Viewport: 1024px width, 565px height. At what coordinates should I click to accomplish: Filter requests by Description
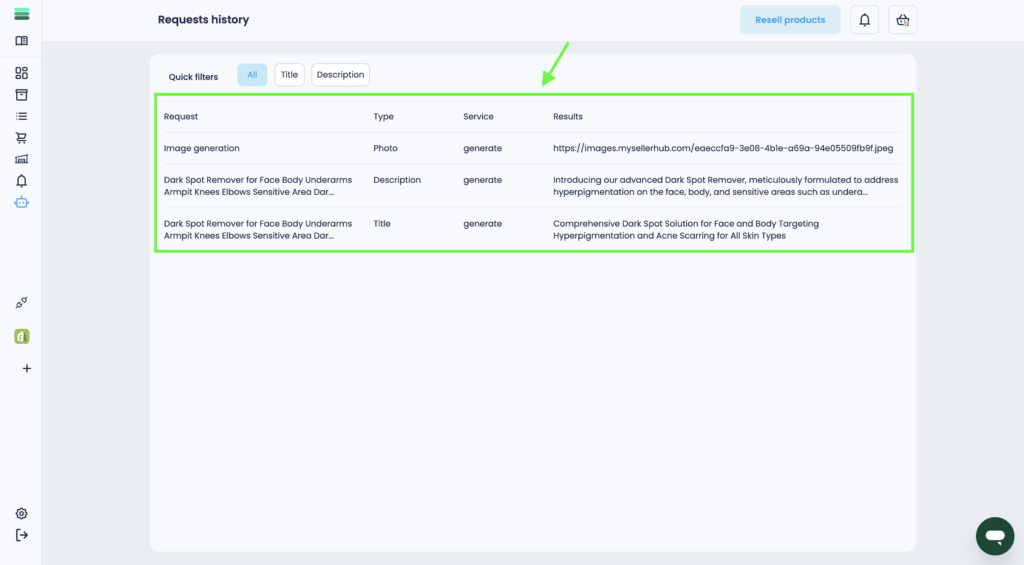tap(340, 75)
